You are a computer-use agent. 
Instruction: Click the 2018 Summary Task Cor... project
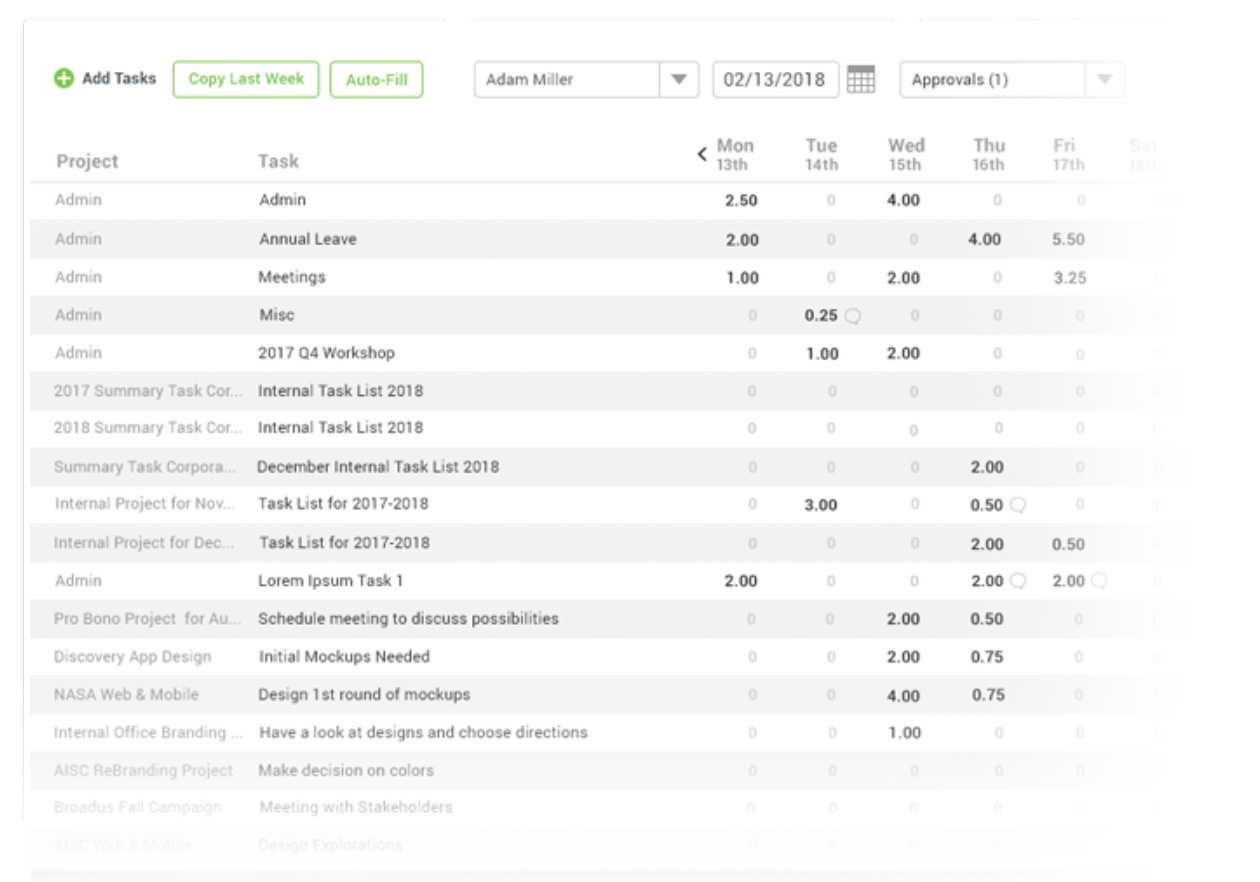pos(148,428)
